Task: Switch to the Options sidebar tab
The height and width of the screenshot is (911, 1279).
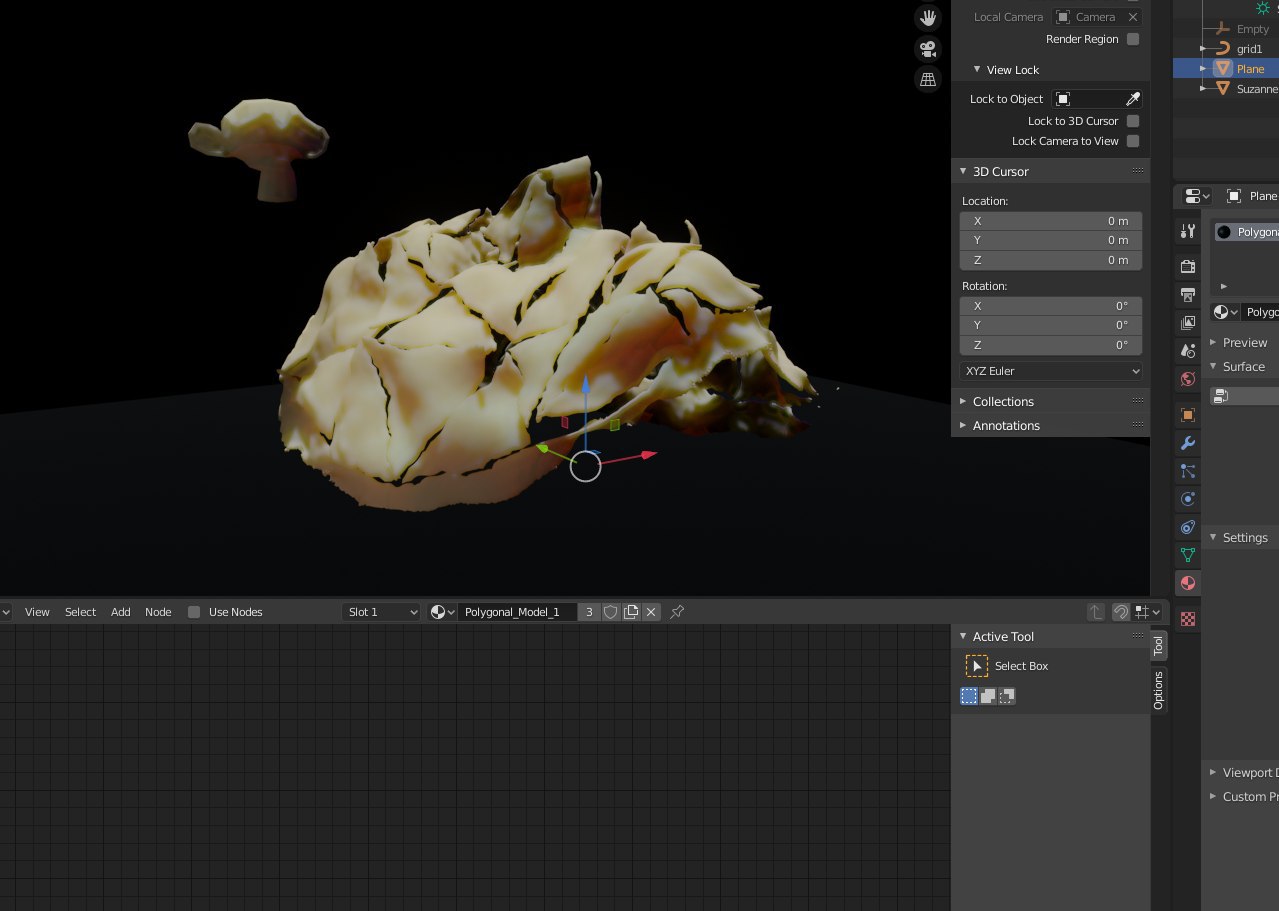Action: [x=1158, y=690]
